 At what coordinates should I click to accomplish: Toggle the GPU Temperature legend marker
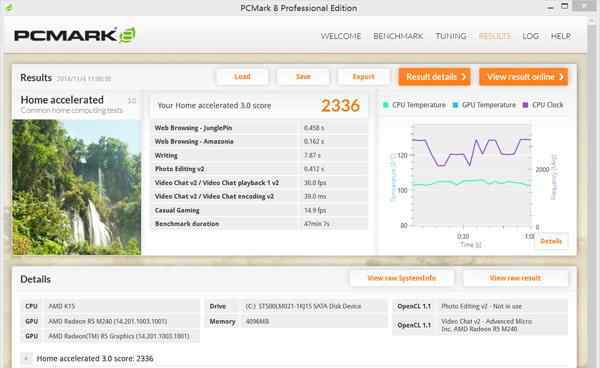click(x=455, y=105)
